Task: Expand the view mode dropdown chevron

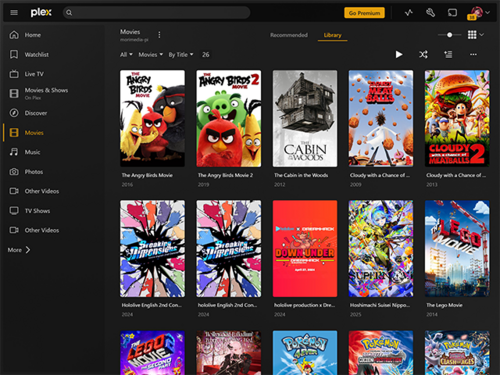Action: 482,35
